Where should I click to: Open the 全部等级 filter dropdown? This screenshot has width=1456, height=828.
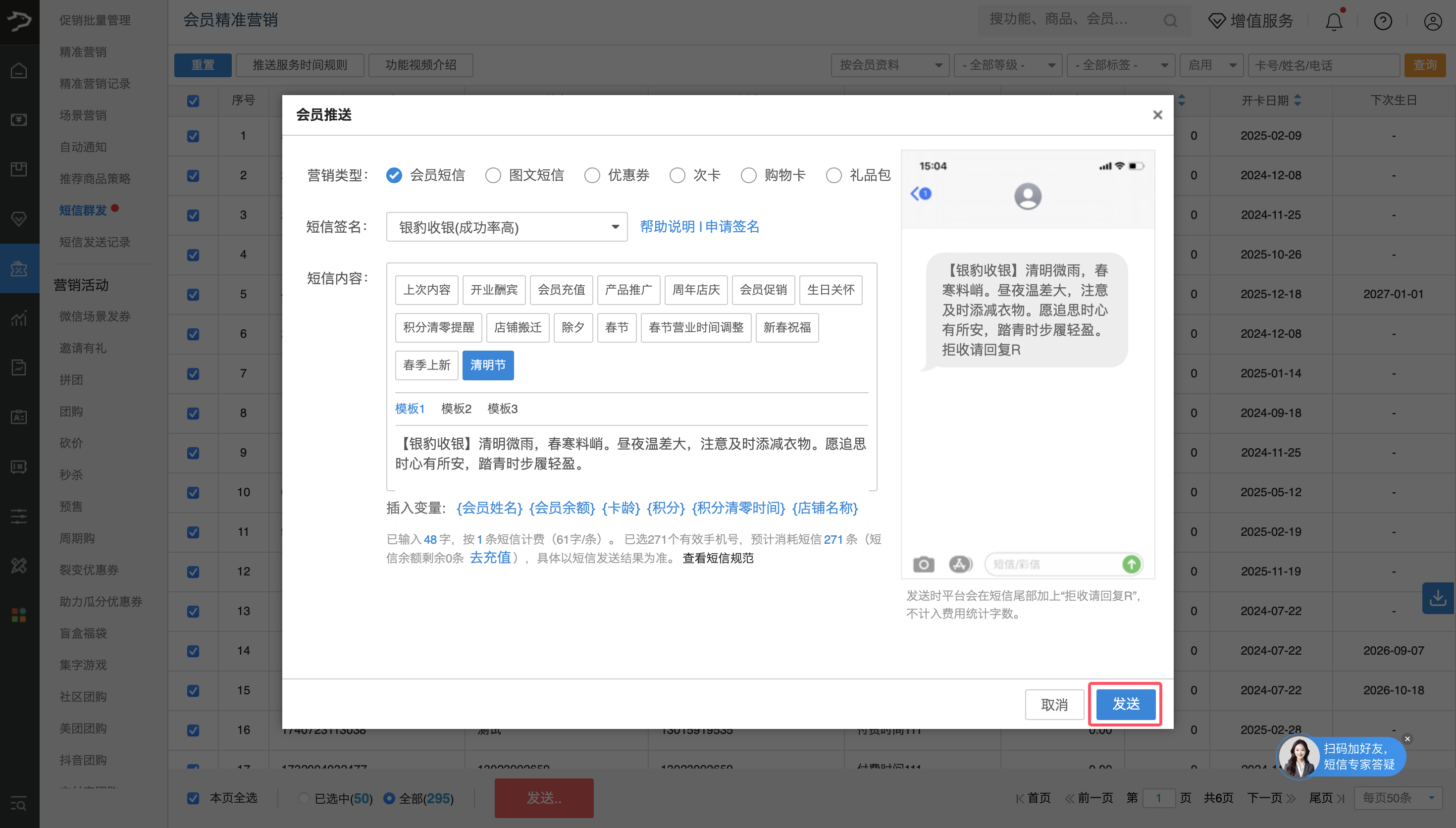pos(1007,65)
